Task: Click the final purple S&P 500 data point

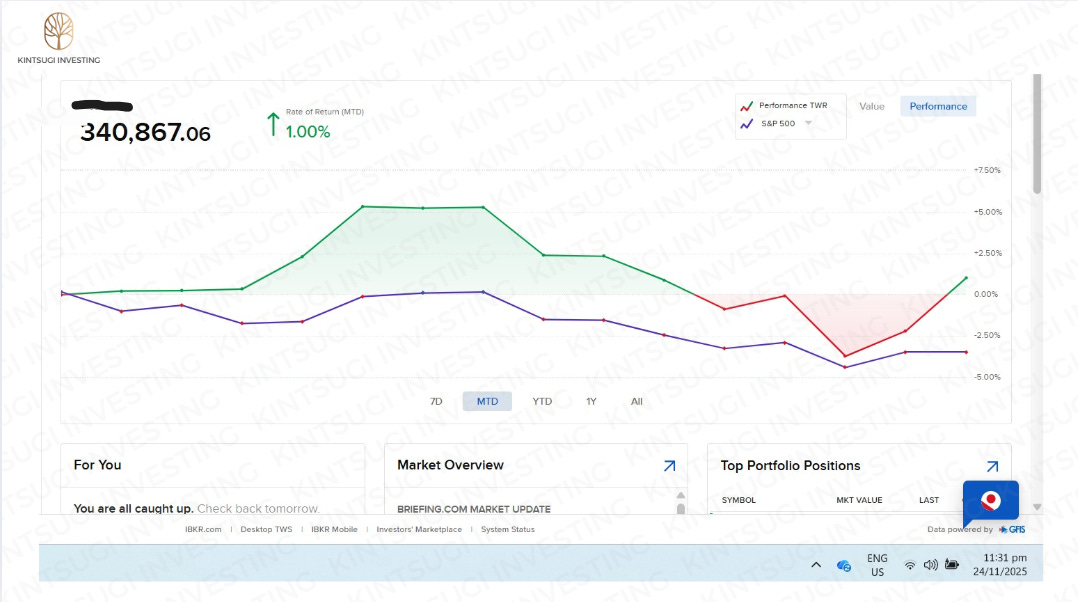Action: click(966, 353)
